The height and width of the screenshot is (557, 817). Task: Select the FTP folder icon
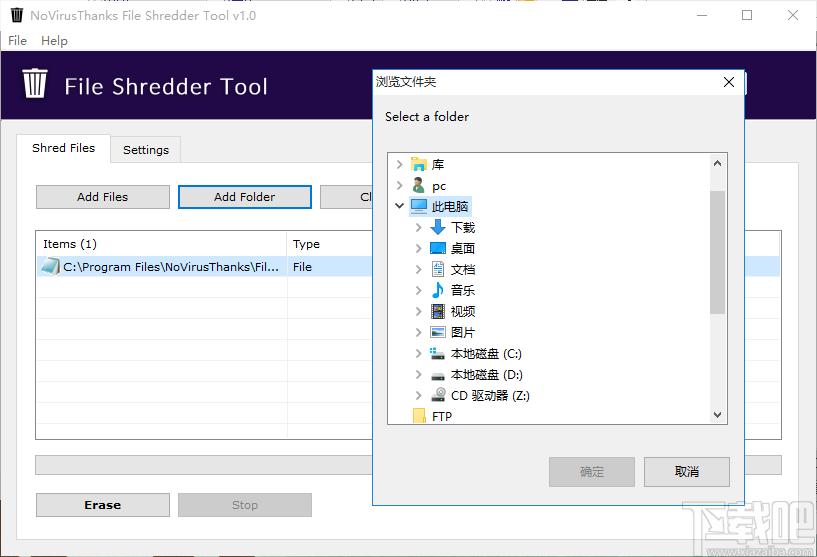click(419, 416)
